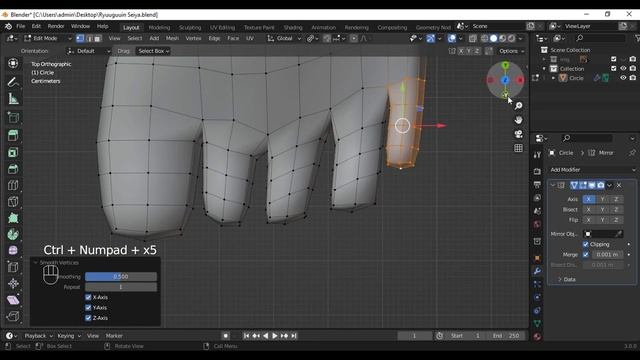
Task: Switch to the Modeling workspace tab
Action: point(159,27)
